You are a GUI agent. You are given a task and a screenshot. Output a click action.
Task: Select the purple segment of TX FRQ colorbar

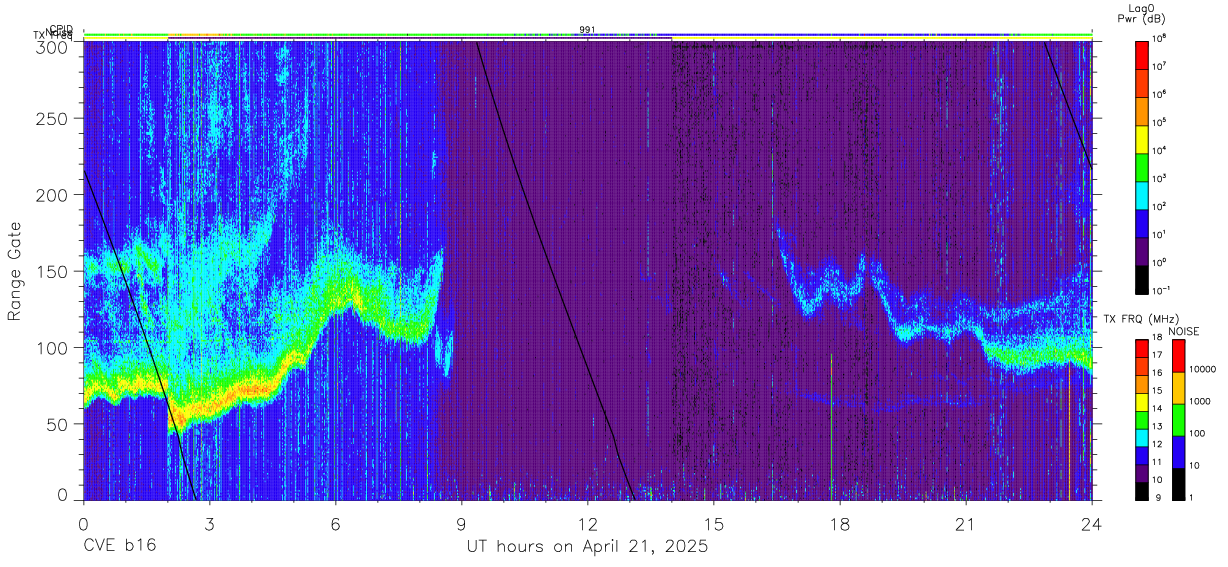click(x=1143, y=473)
